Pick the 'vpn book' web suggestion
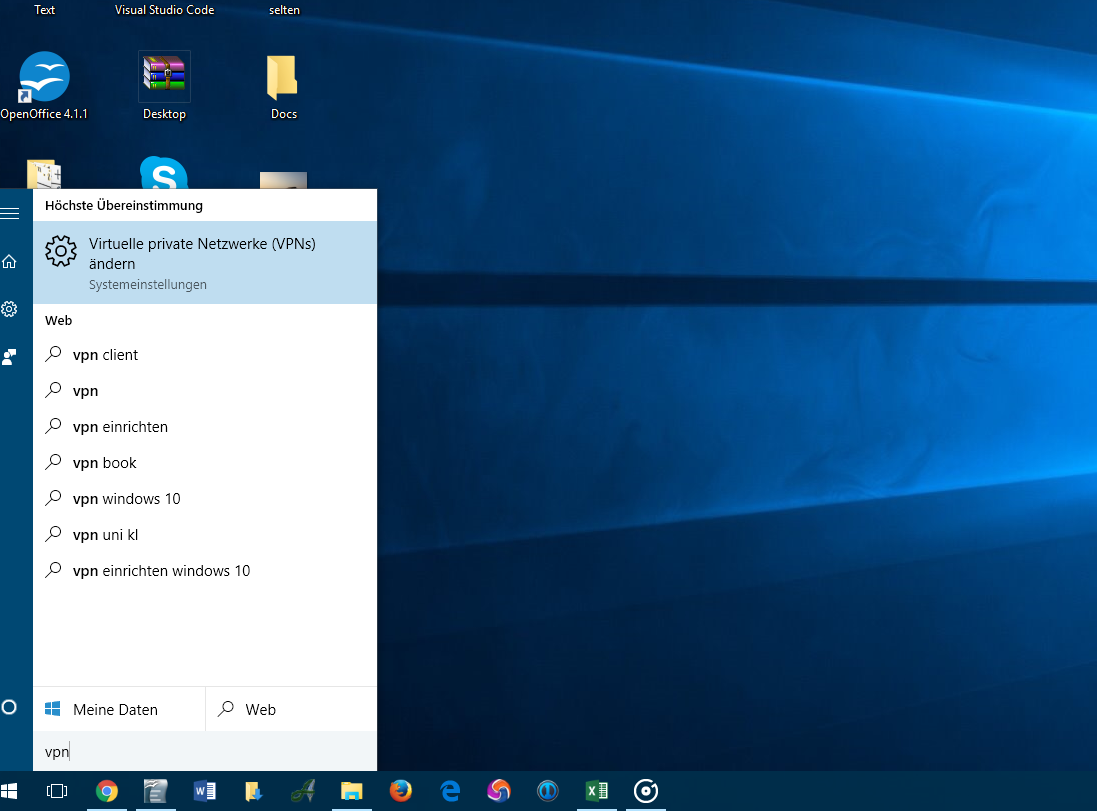Screen dimensions: 1097x811 click(x=205, y=463)
